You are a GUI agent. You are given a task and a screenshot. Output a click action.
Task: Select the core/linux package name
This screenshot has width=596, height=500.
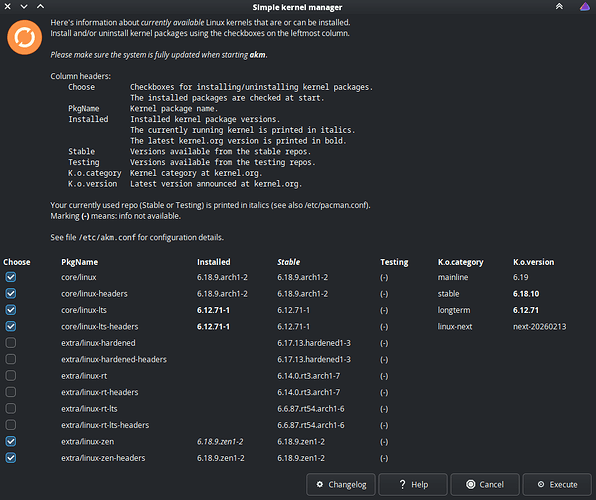[79, 277]
